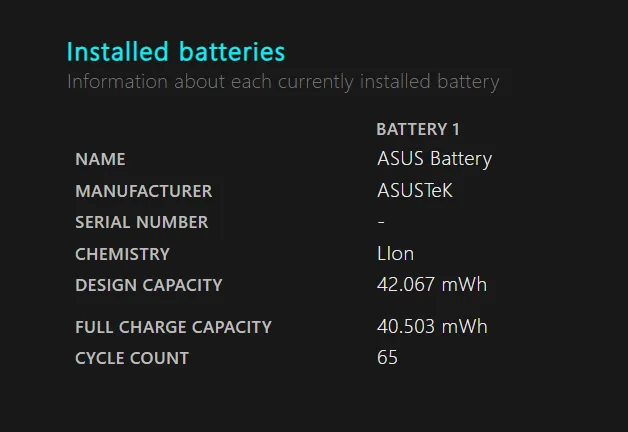Select the MANUFACTURER row label

click(x=143, y=191)
